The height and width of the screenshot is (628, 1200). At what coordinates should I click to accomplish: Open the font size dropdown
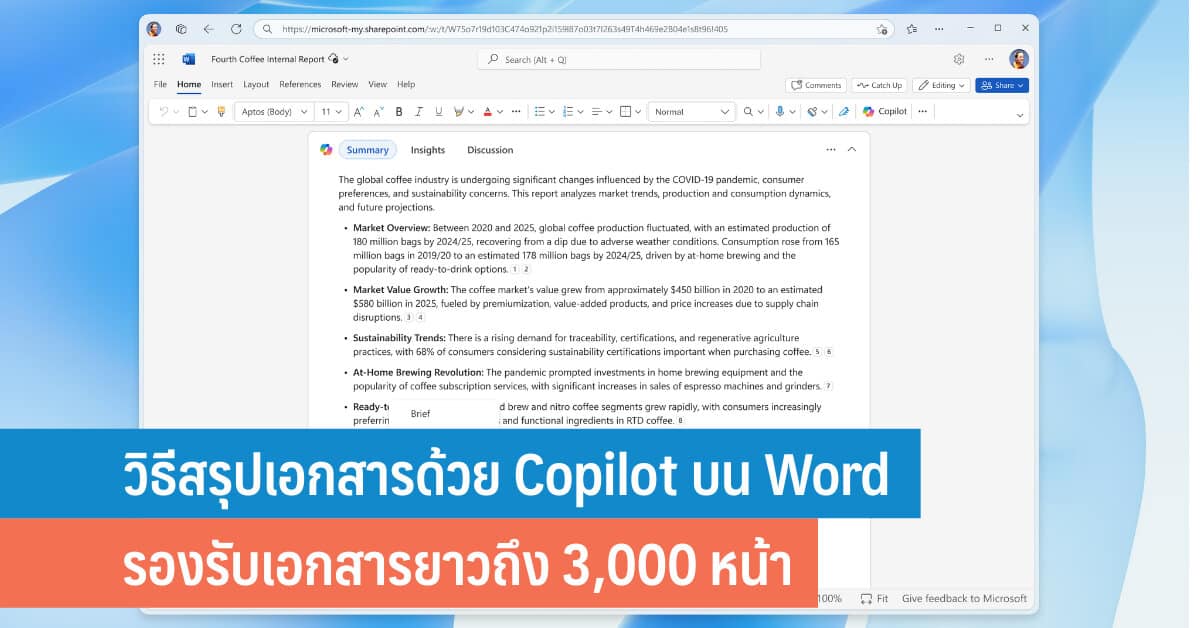click(x=331, y=112)
